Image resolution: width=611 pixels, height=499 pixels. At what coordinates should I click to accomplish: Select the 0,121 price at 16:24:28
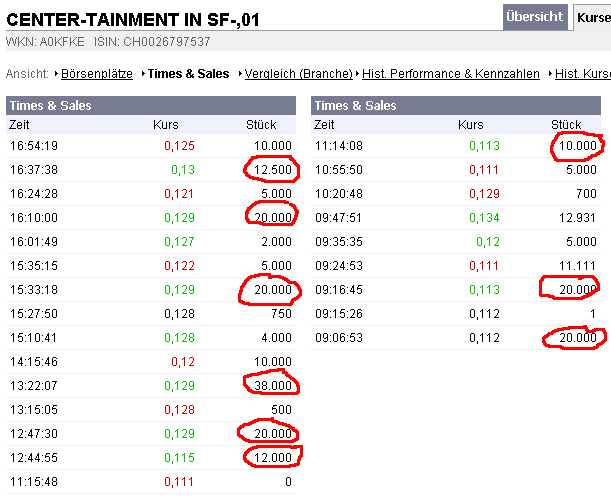[x=179, y=194]
